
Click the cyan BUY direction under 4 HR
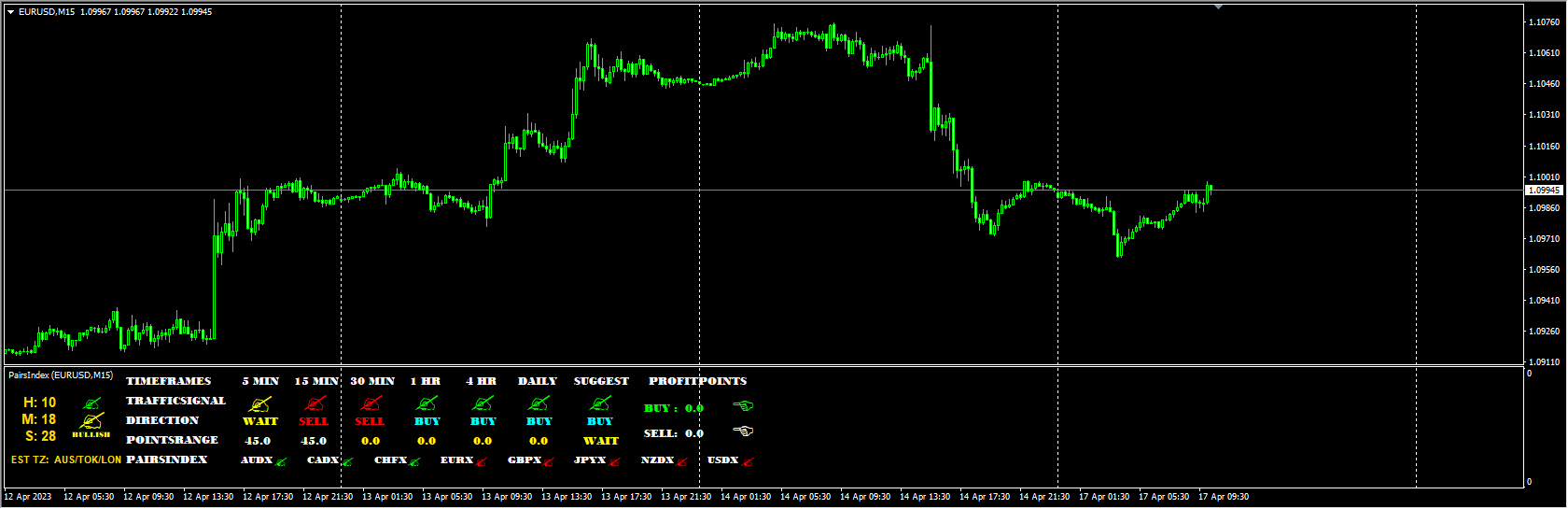point(483,421)
